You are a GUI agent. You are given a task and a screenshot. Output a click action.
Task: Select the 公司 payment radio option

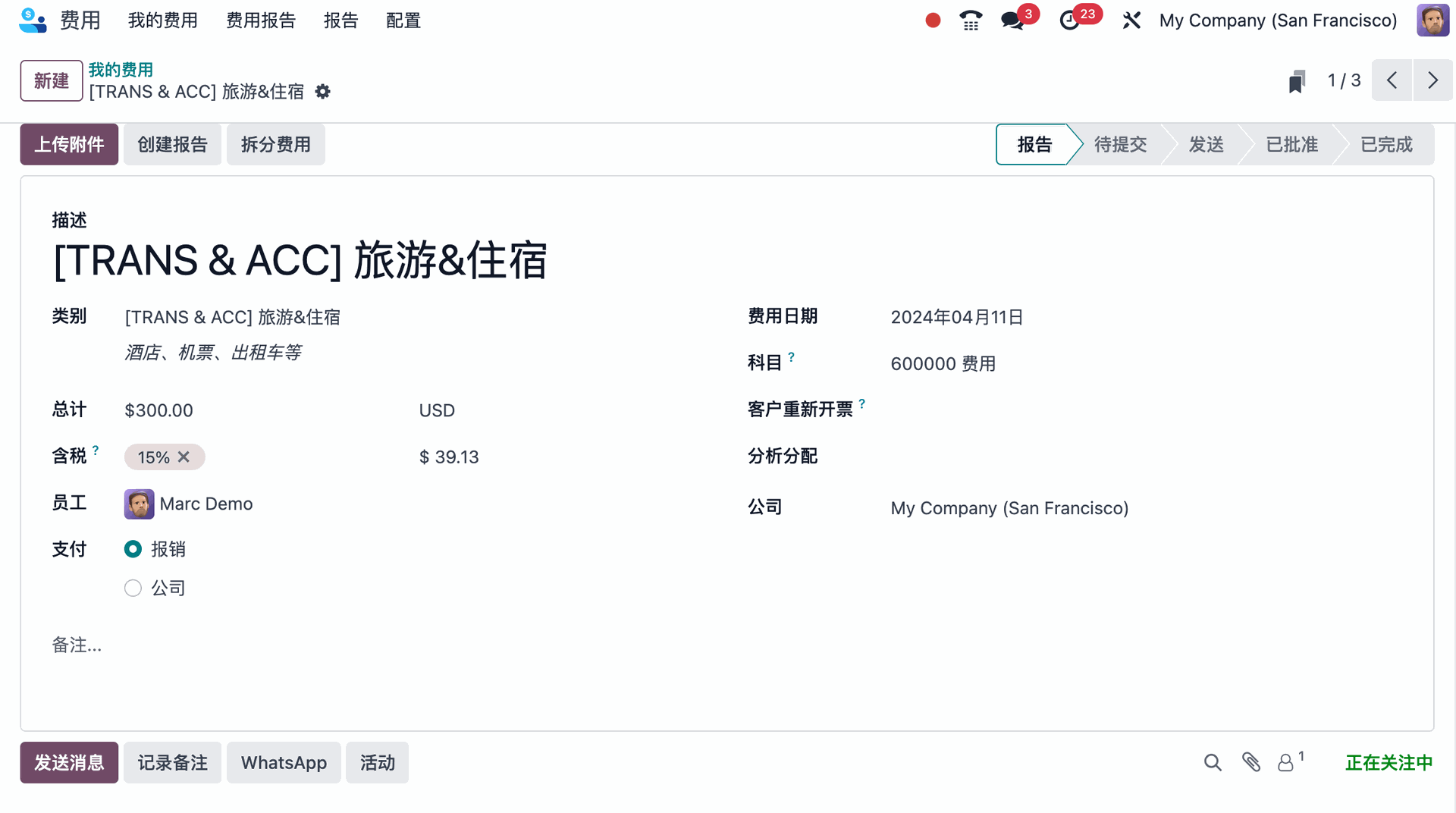pos(133,589)
